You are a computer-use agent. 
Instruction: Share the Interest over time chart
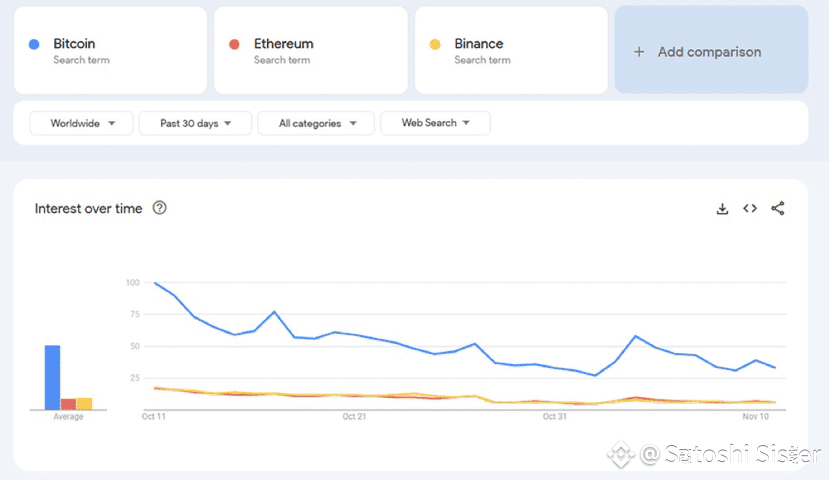click(x=778, y=209)
